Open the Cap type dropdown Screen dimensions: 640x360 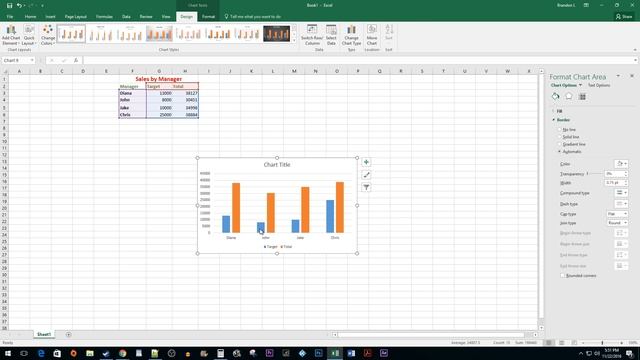tap(617, 214)
